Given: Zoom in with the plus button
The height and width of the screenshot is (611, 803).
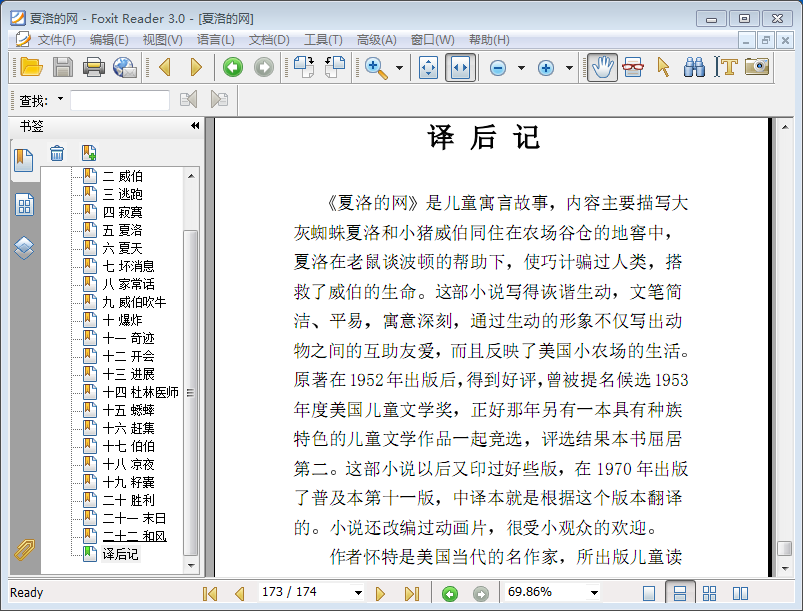Looking at the screenshot, I should 546,68.
